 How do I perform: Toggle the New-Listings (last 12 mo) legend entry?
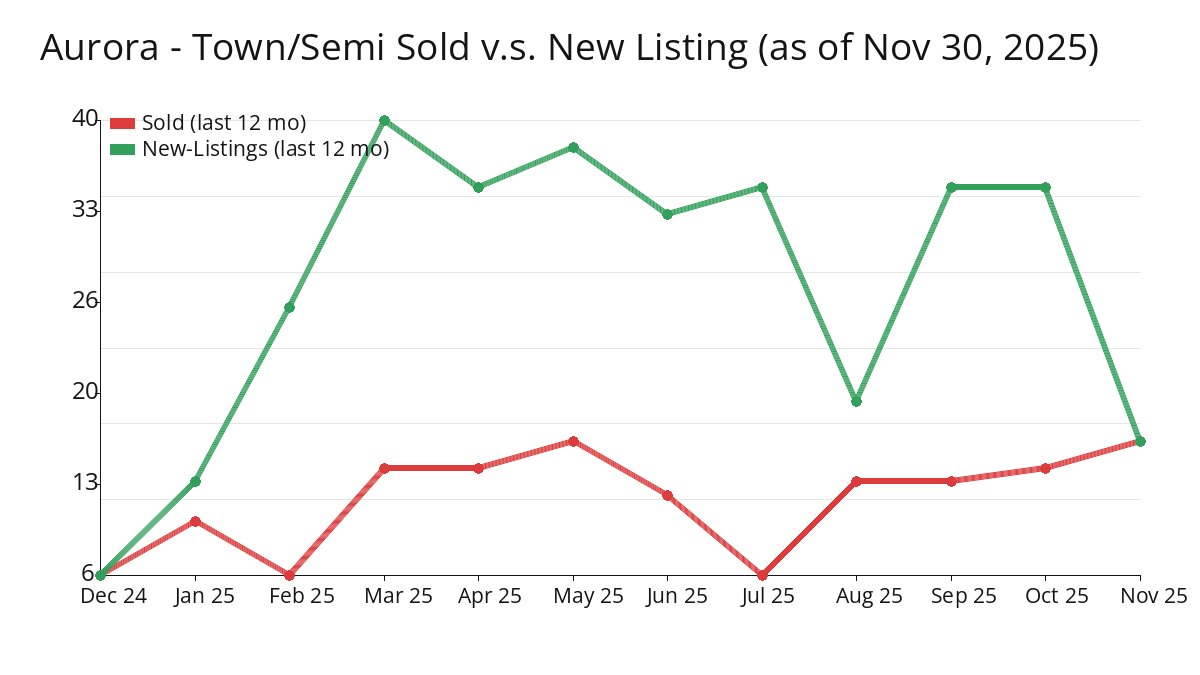point(265,149)
